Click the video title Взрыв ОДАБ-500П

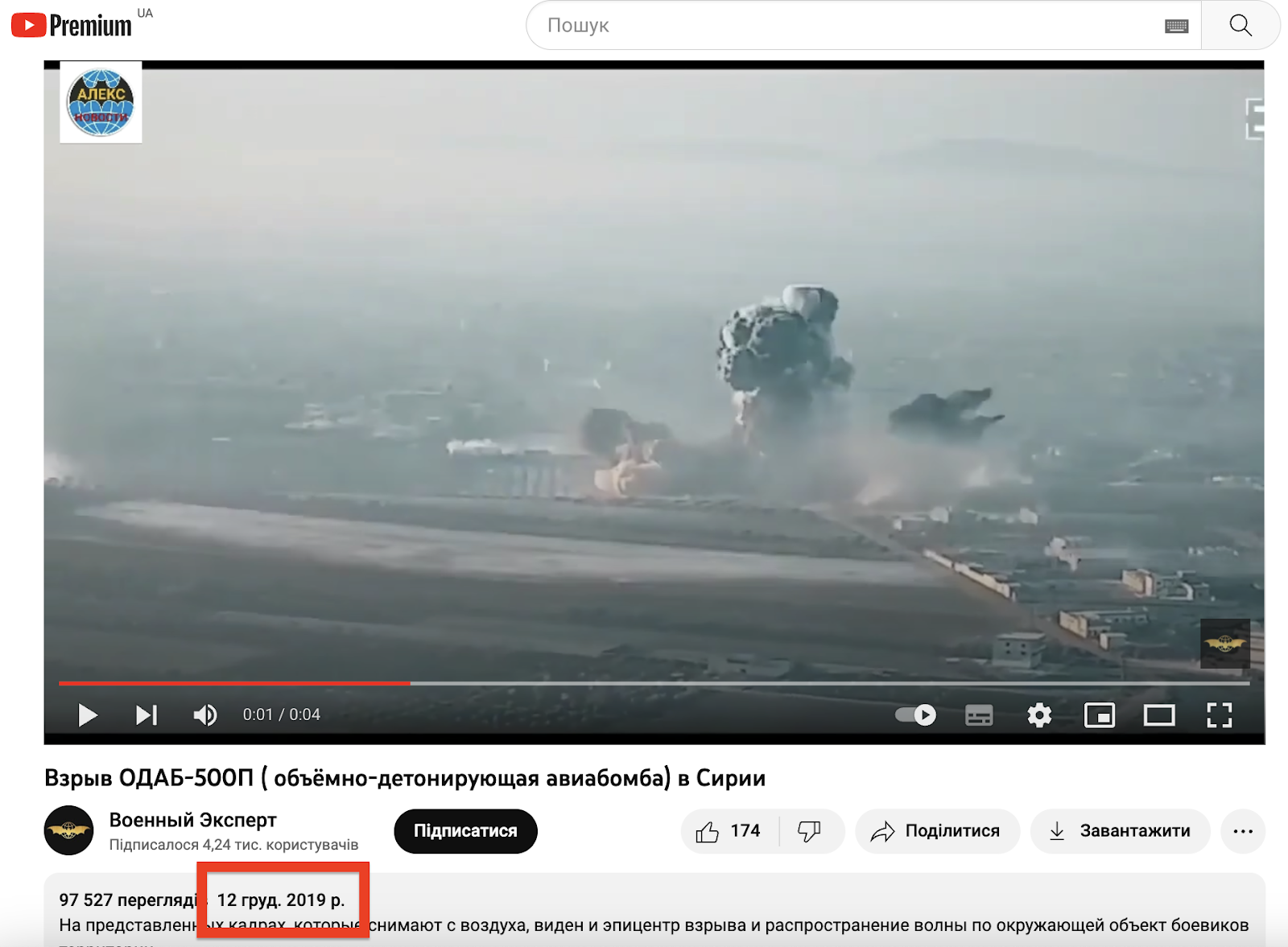pyautogui.click(x=405, y=778)
